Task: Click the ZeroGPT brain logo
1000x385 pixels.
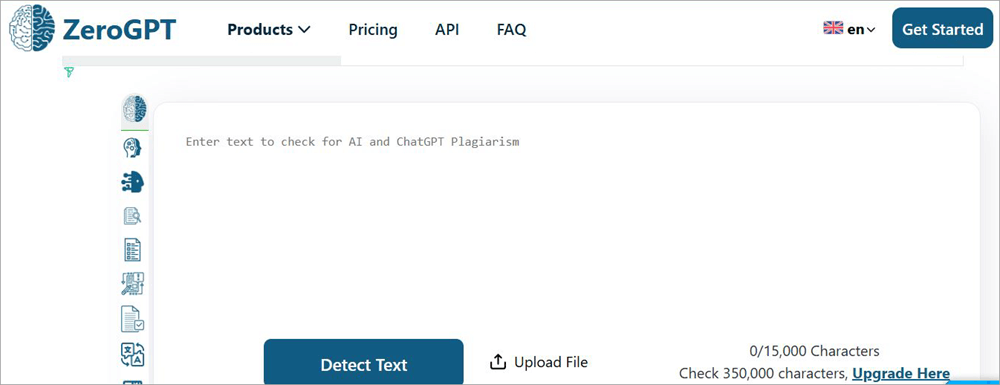Action: tap(31, 29)
